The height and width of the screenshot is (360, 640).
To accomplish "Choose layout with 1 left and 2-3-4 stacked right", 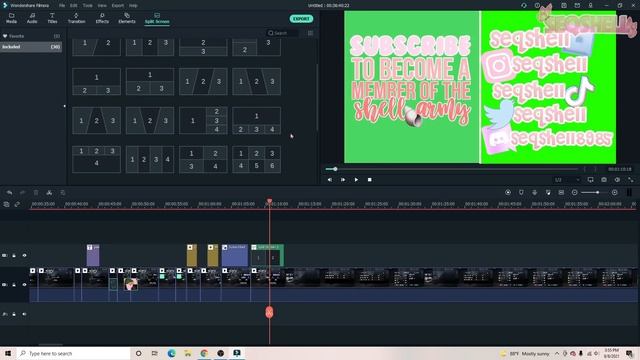I will point(203,120).
